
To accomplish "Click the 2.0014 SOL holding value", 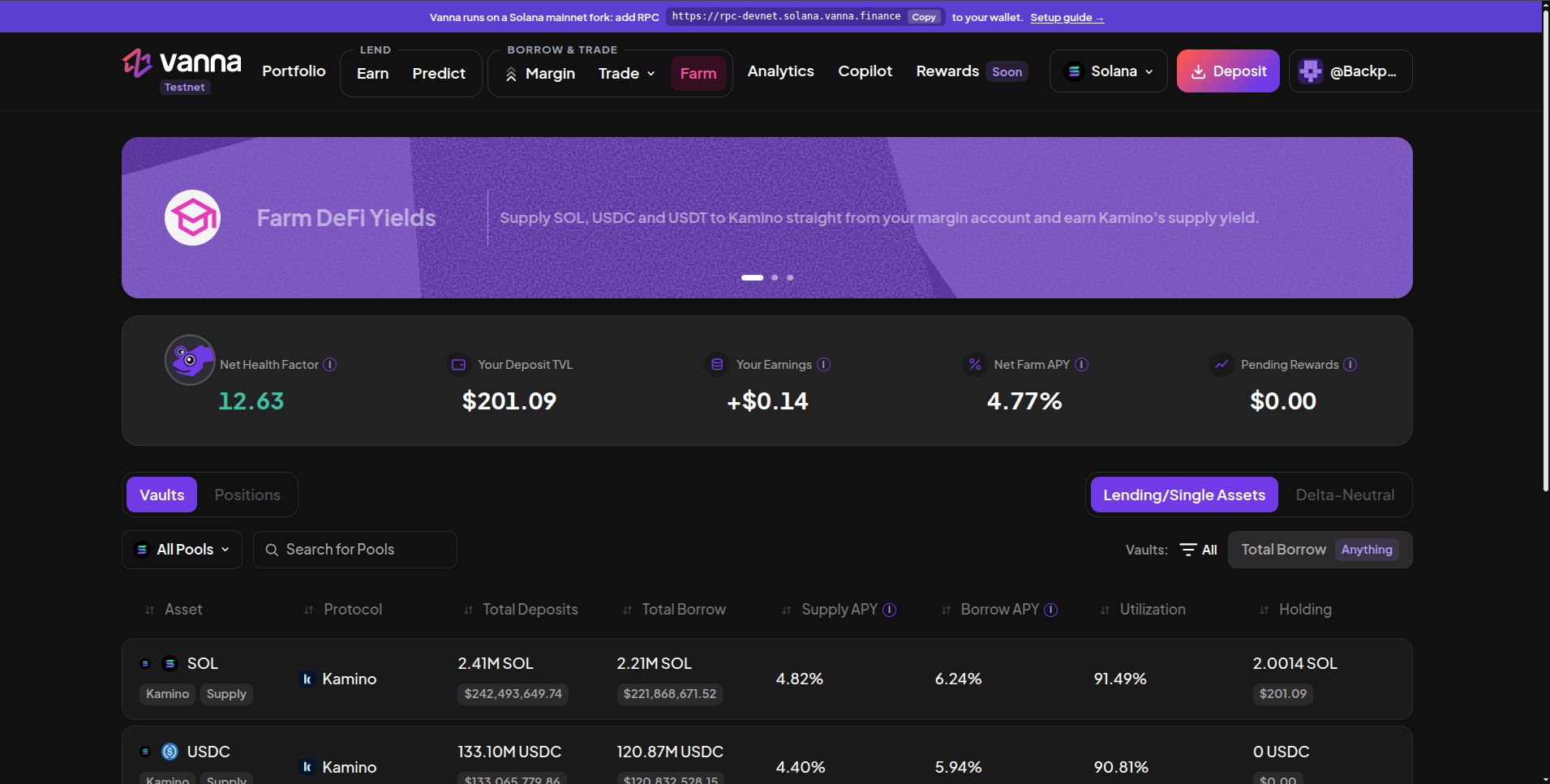I will point(1295,663).
